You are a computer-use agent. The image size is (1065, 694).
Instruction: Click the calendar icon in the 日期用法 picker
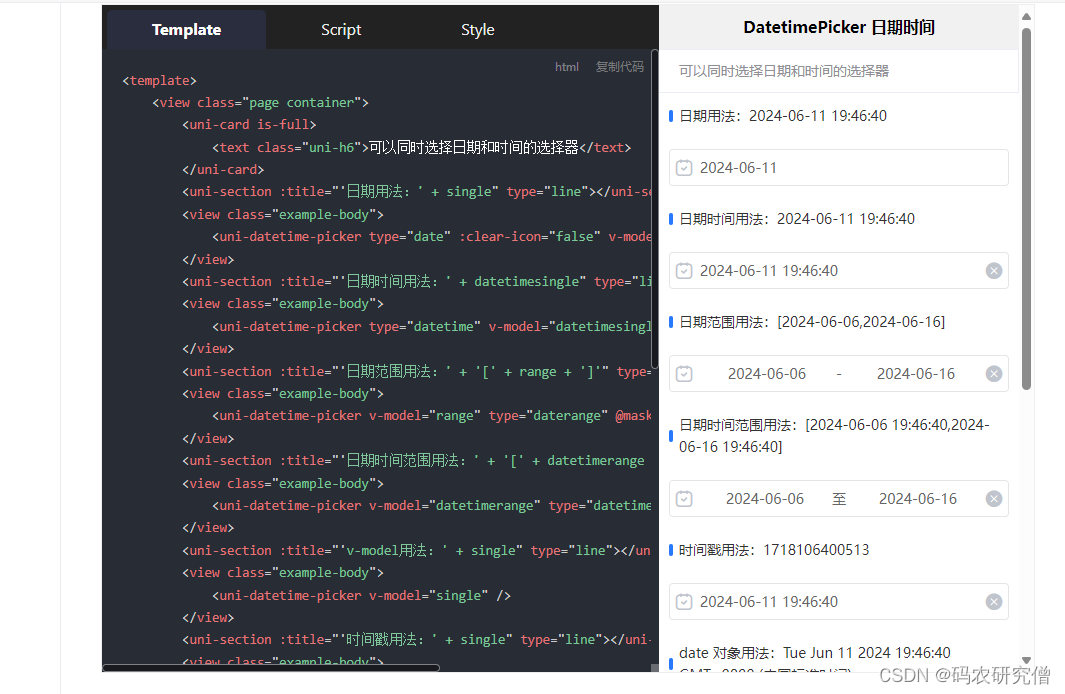684,167
